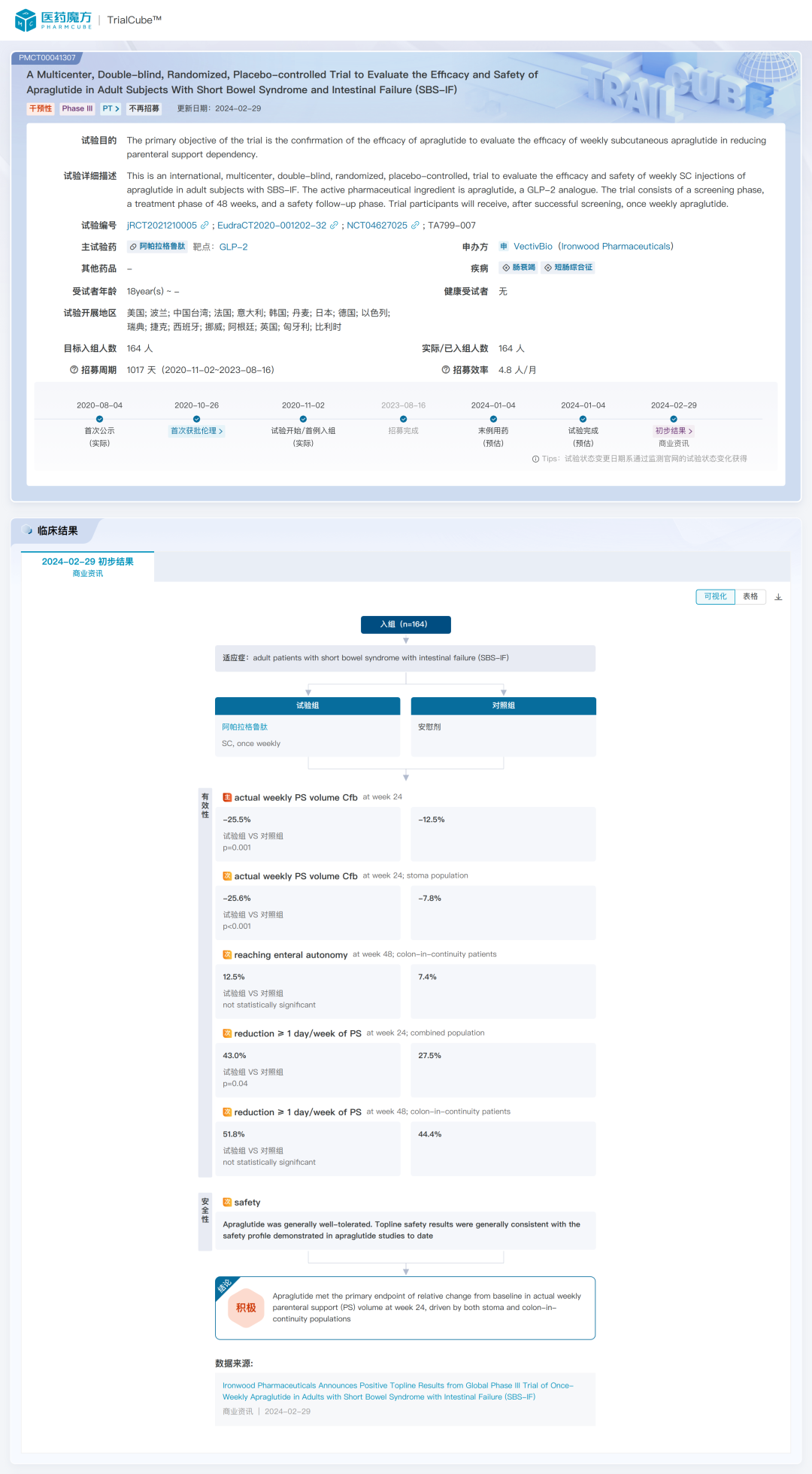Image resolution: width=812 pixels, height=1474 pixels.
Task: Click the help icon beside 招募效率
Action: coord(446,370)
